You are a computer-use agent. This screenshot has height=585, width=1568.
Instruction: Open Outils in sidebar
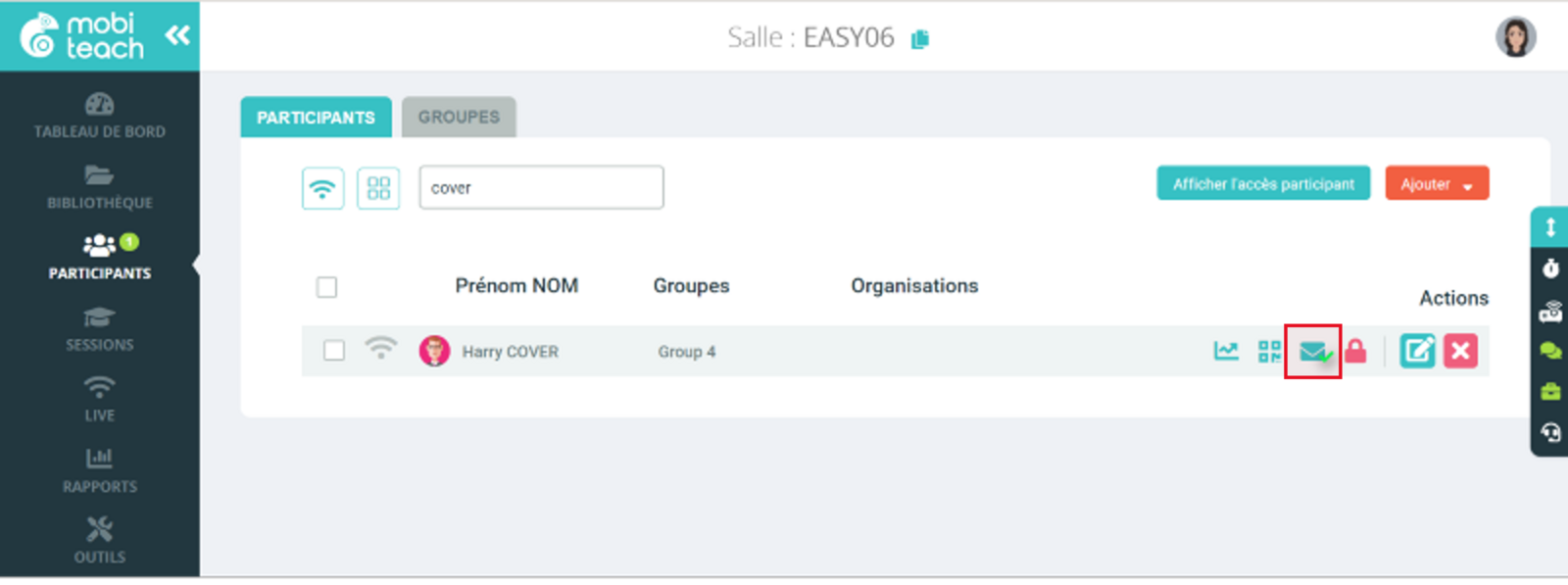tap(99, 542)
